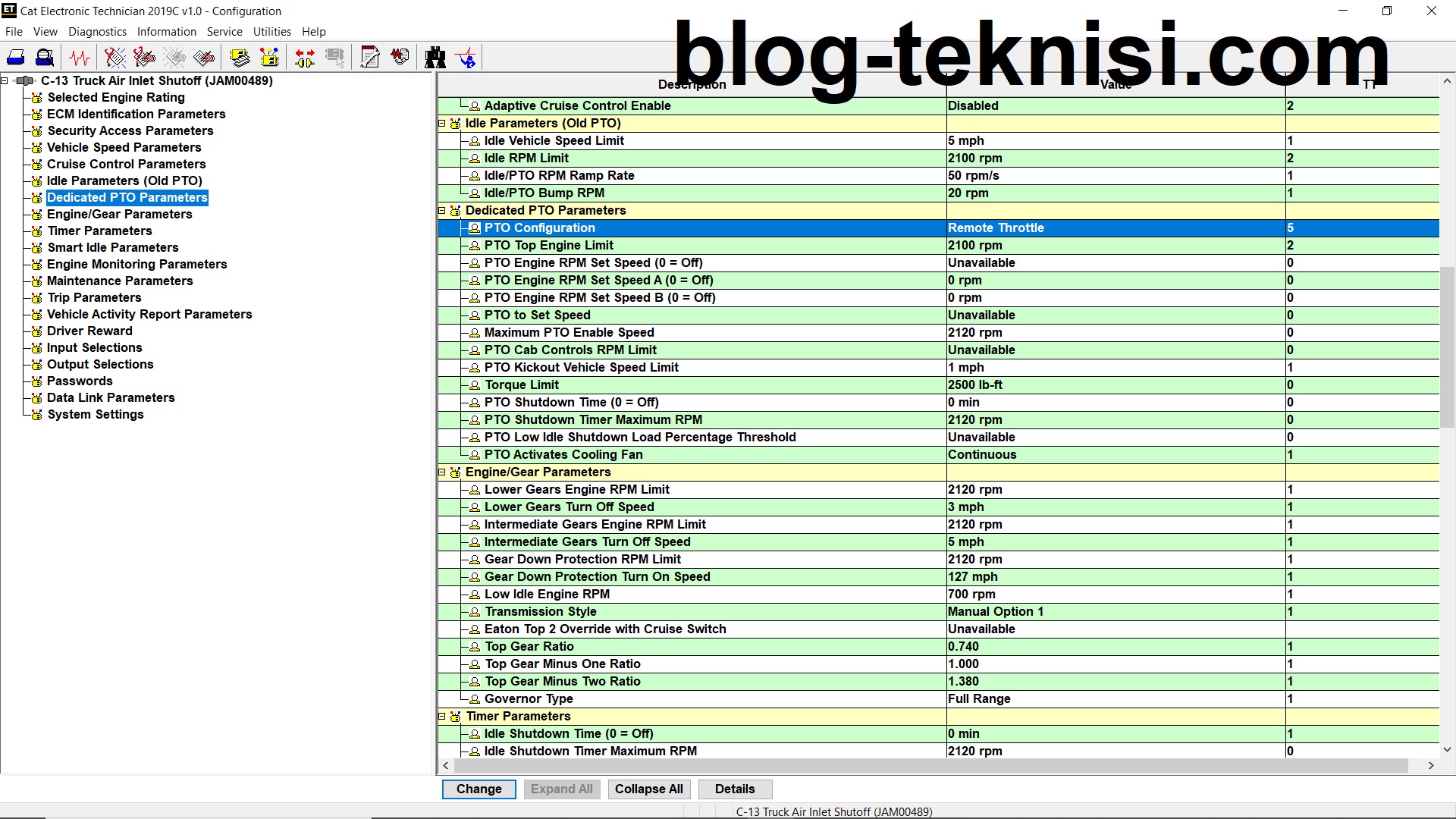This screenshot has width=1456, height=819.
Task: Open the Configuration tool icon
Action: coord(269,58)
